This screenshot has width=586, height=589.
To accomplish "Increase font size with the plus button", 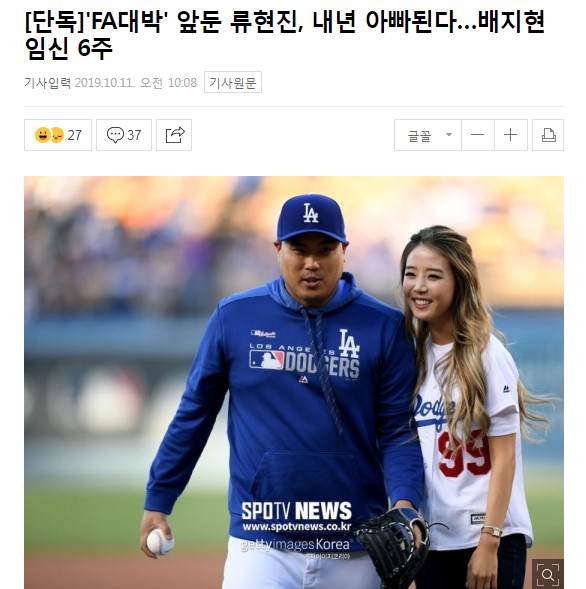I will [x=511, y=135].
